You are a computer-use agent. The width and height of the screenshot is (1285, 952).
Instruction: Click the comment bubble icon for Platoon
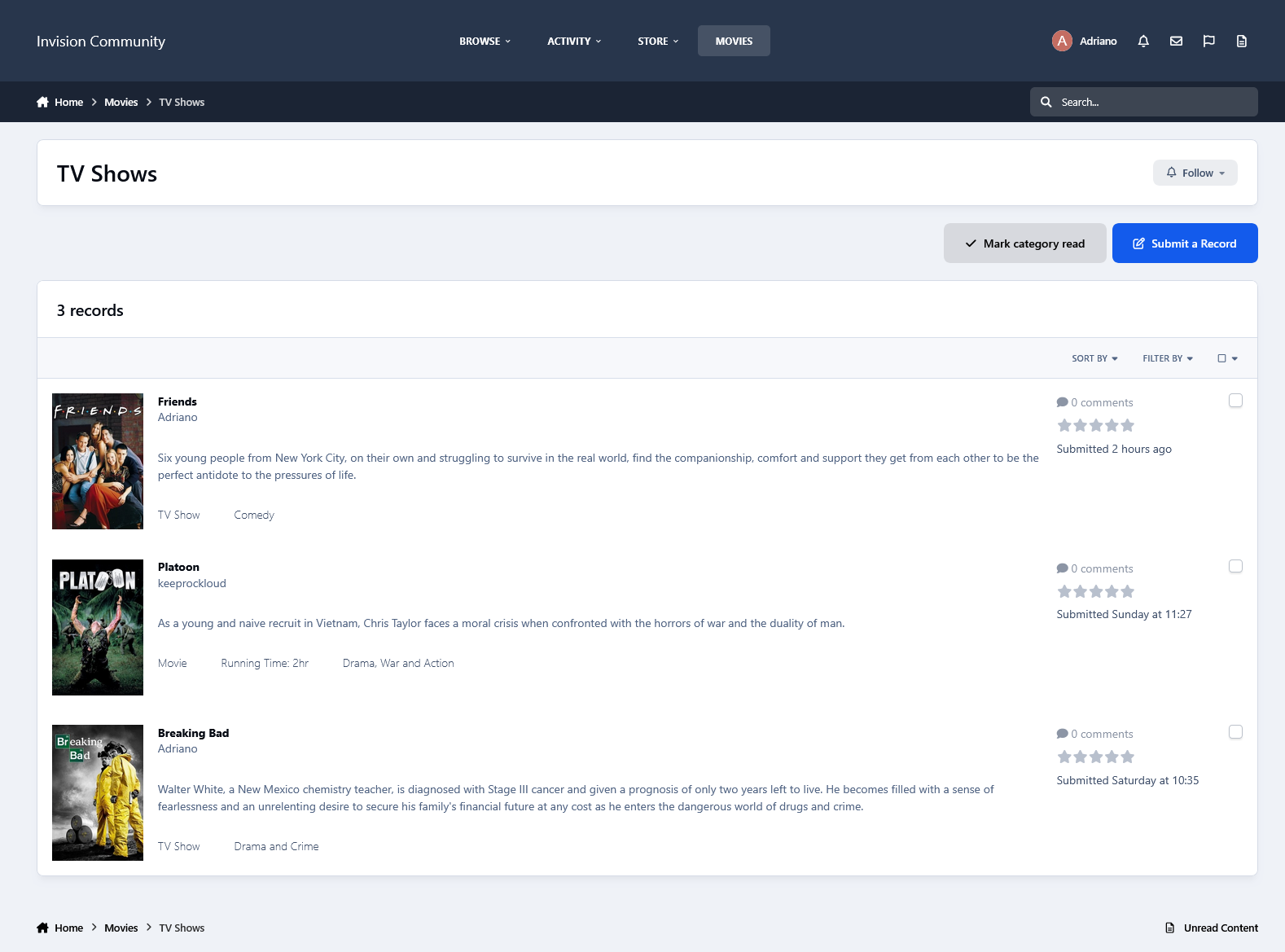pyautogui.click(x=1062, y=568)
